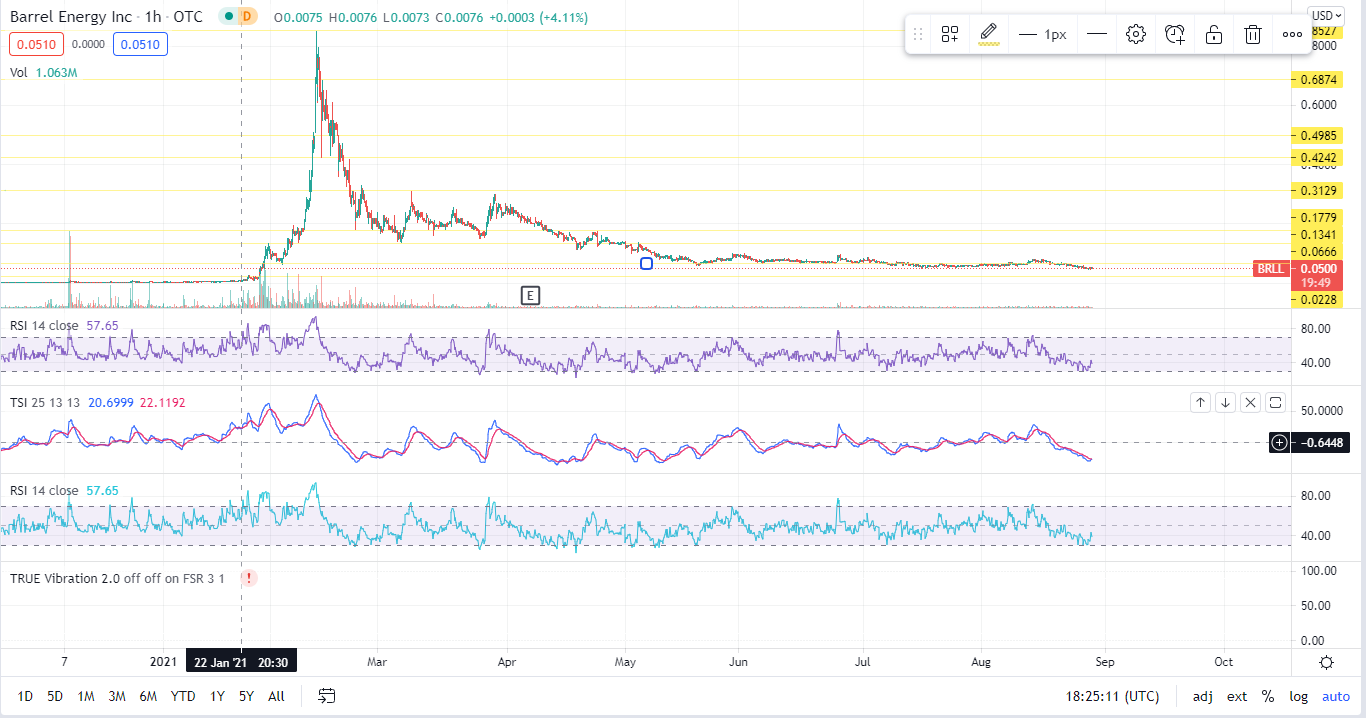
Task: Click the 22 Jan '21 20:30 date label
Action: click(242, 662)
